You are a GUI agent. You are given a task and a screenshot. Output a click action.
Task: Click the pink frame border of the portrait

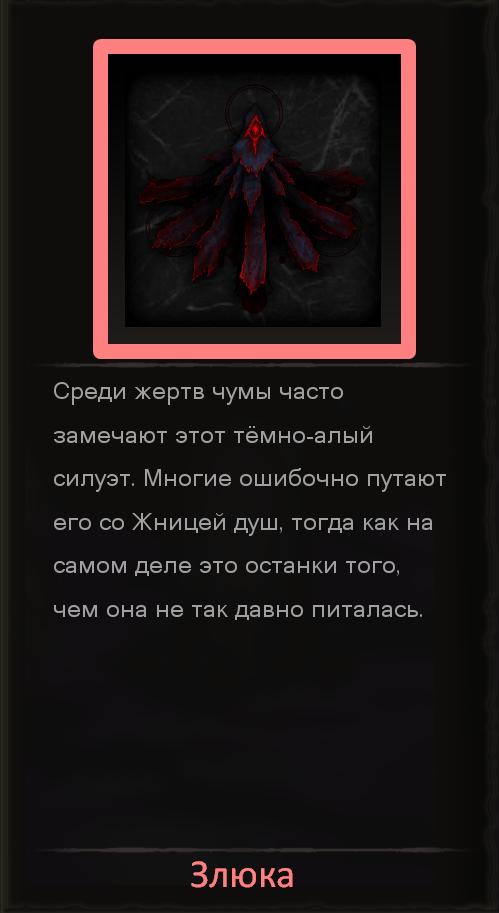pos(254,47)
